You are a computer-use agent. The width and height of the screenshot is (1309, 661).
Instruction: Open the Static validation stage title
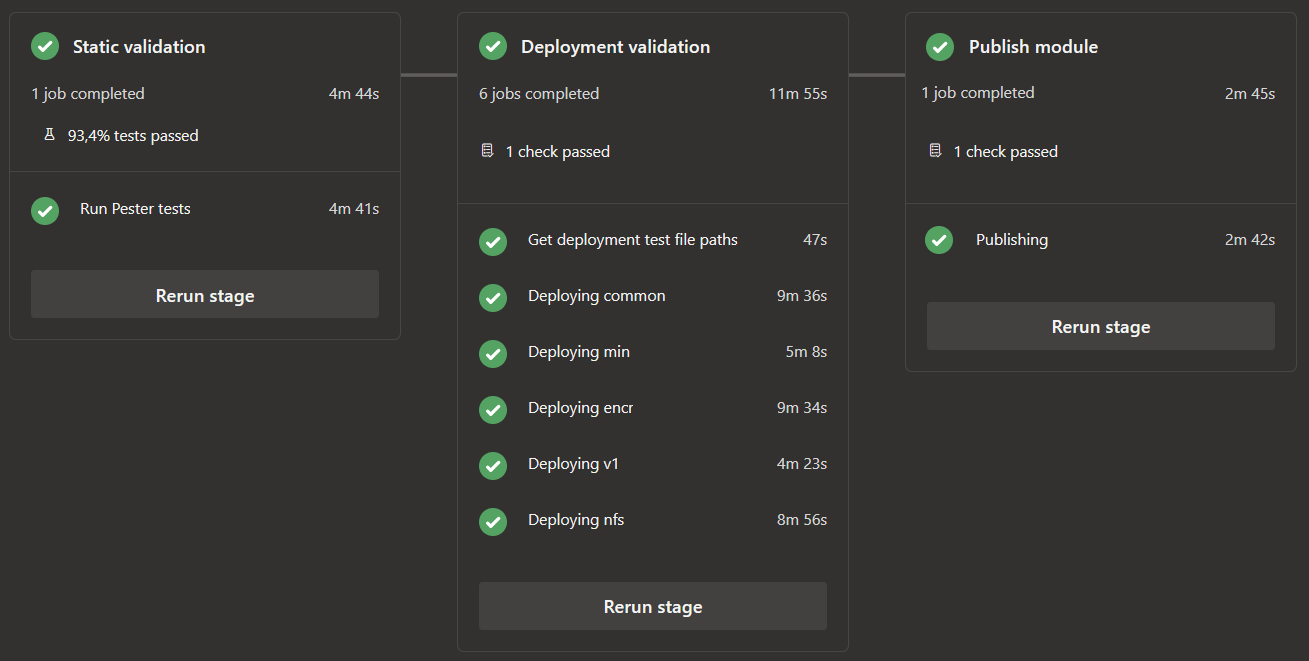coord(139,47)
